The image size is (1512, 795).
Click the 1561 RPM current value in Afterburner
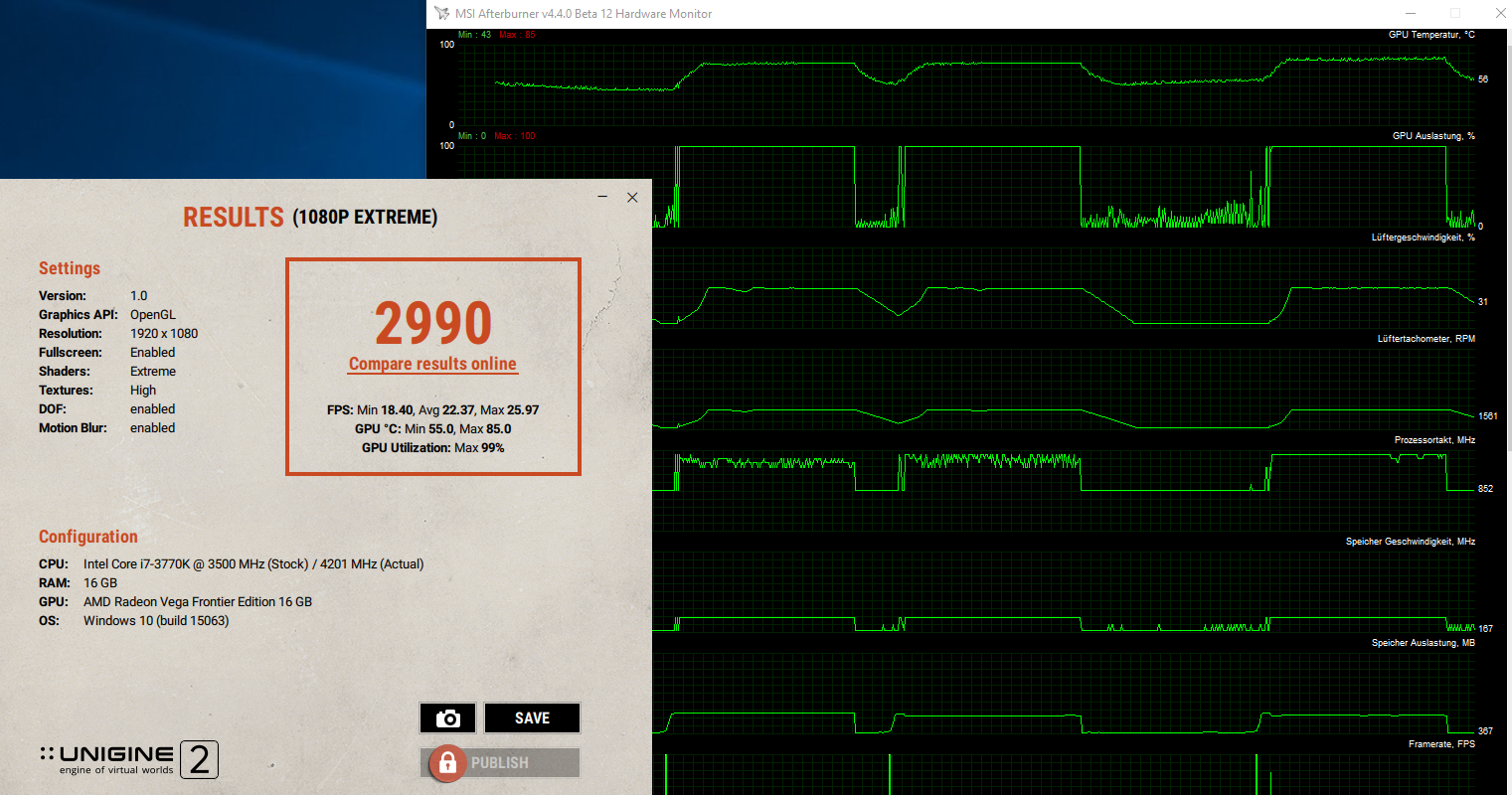pyautogui.click(x=1487, y=416)
